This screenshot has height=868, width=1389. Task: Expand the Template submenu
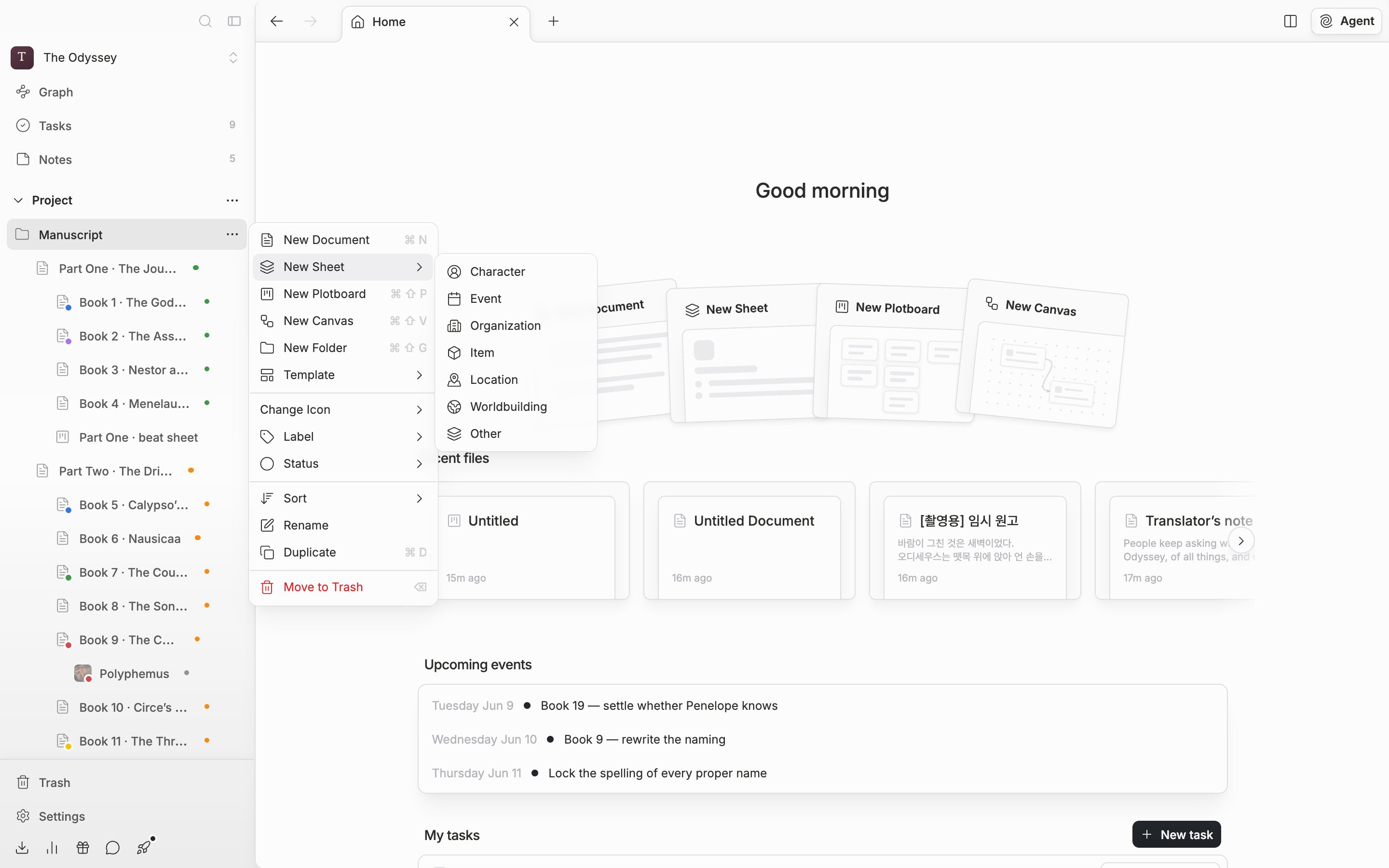tap(342, 374)
